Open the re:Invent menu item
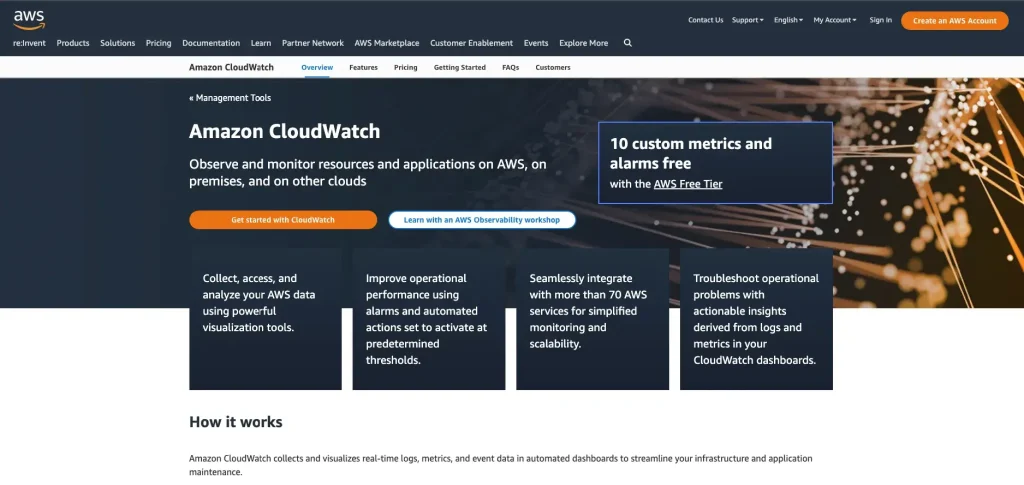The height and width of the screenshot is (485, 1024). coord(29,43)
